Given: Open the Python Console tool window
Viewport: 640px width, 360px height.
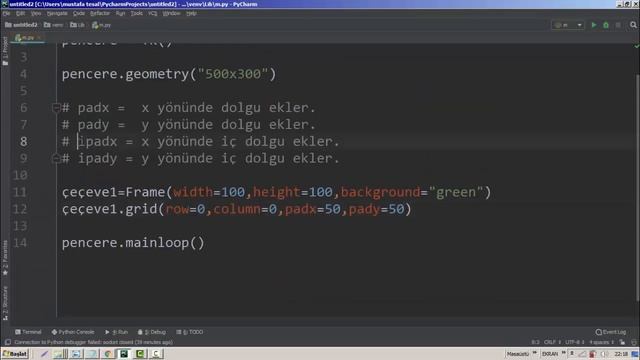Looking at the screenshot, I should [x=73, y=332].
